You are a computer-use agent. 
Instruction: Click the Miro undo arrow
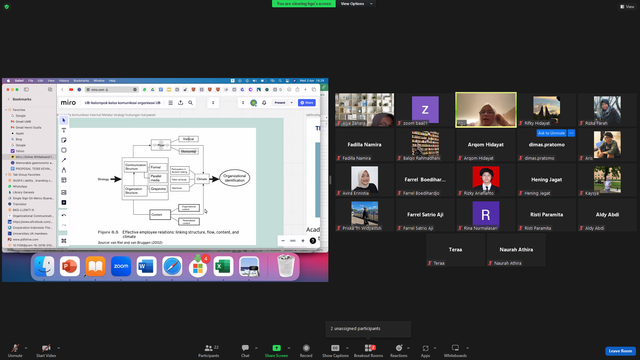pos(64,215)
